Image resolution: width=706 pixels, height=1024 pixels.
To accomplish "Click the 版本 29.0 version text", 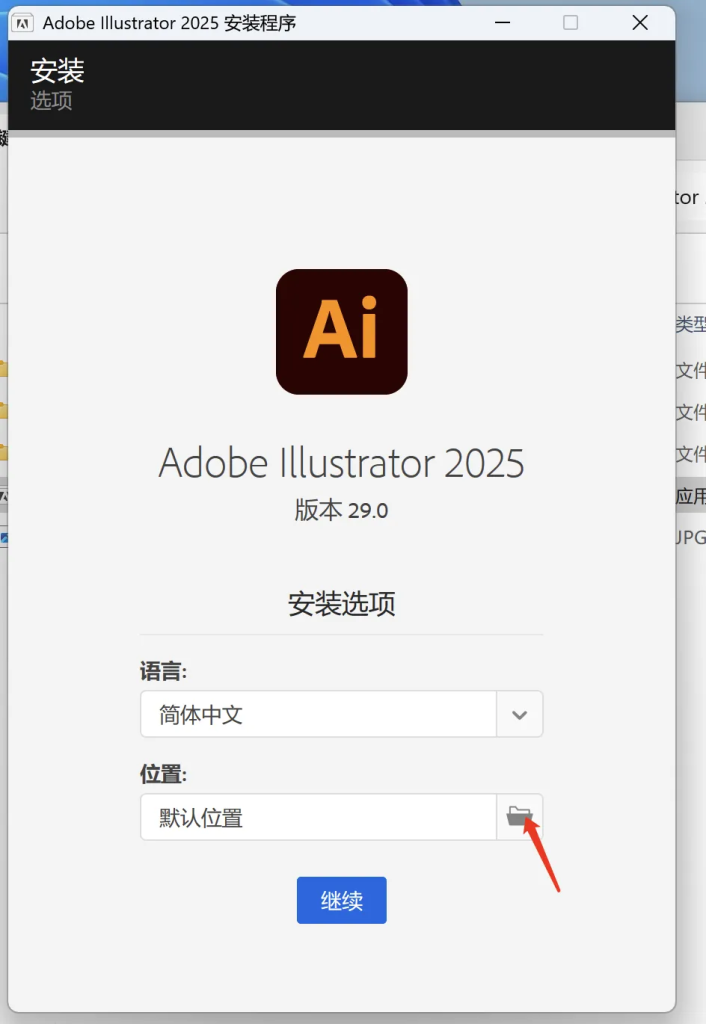I will coord(342,510).
